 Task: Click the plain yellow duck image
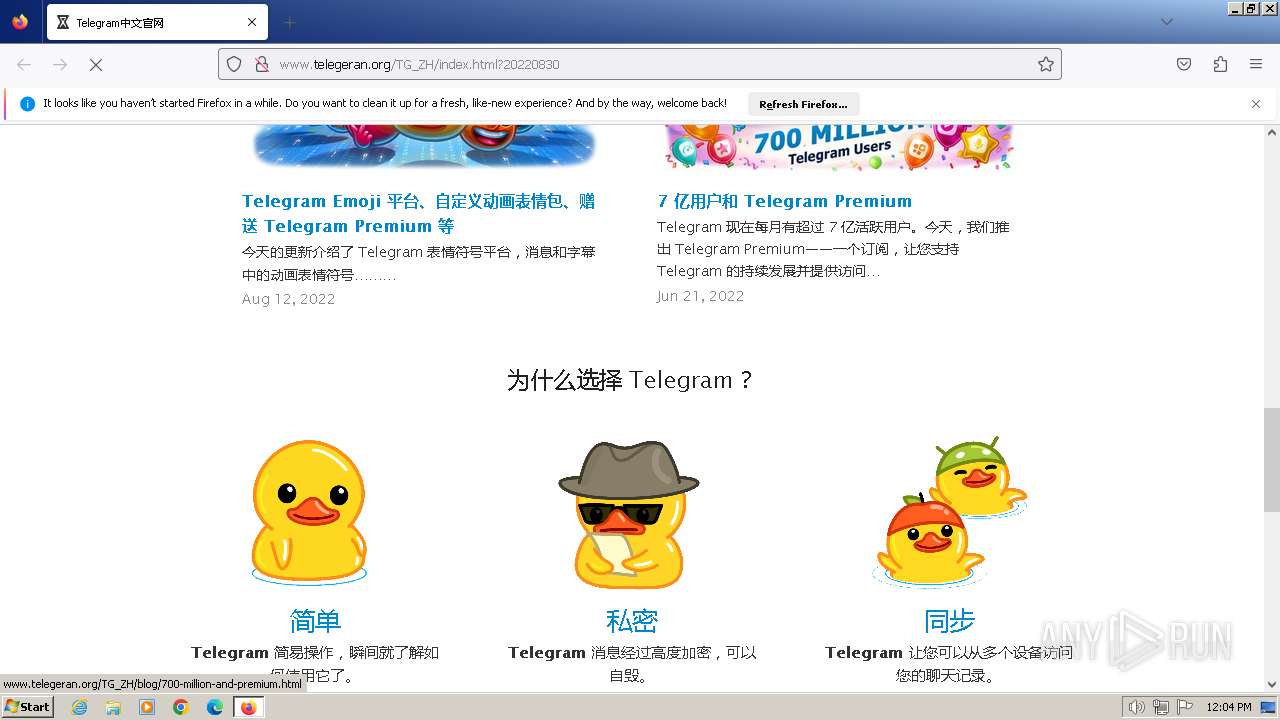click(310, 512)
